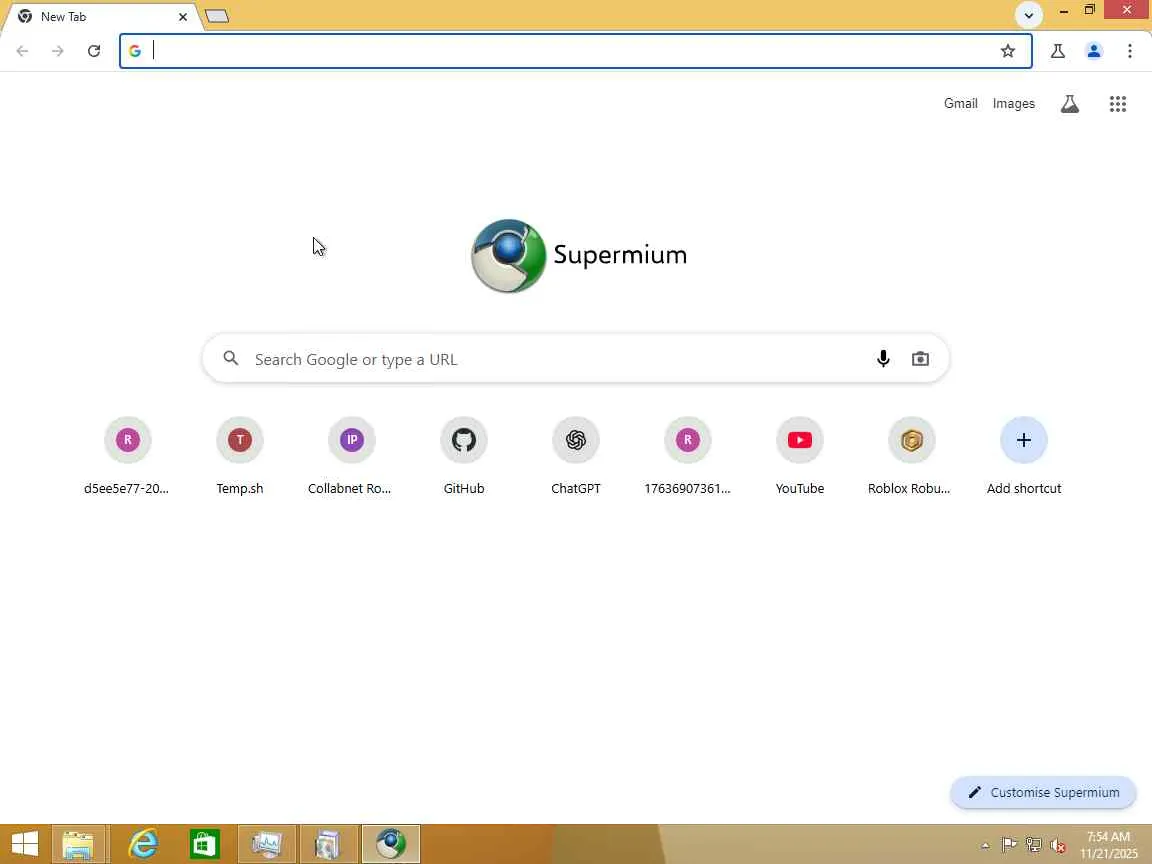This screenshot has width=1152, height=864.
Task: Show hidden system tray icons
Action: point(985,846)
